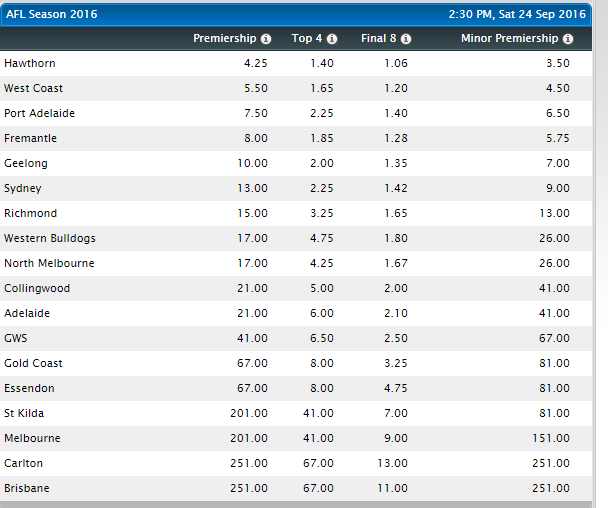Select Melbourne Minor Premiership odds 151.00
The image size is (608, 508).
coord(551,438)
